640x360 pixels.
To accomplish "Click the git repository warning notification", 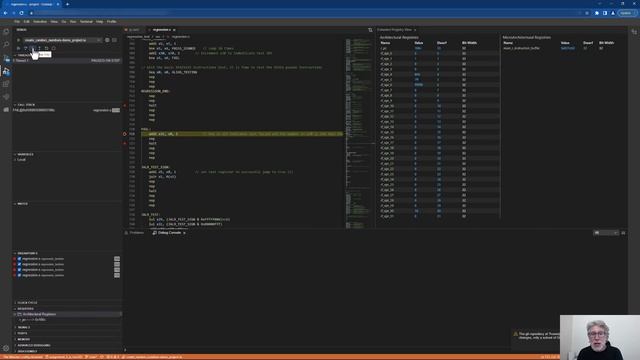I will tap(536, 336).
